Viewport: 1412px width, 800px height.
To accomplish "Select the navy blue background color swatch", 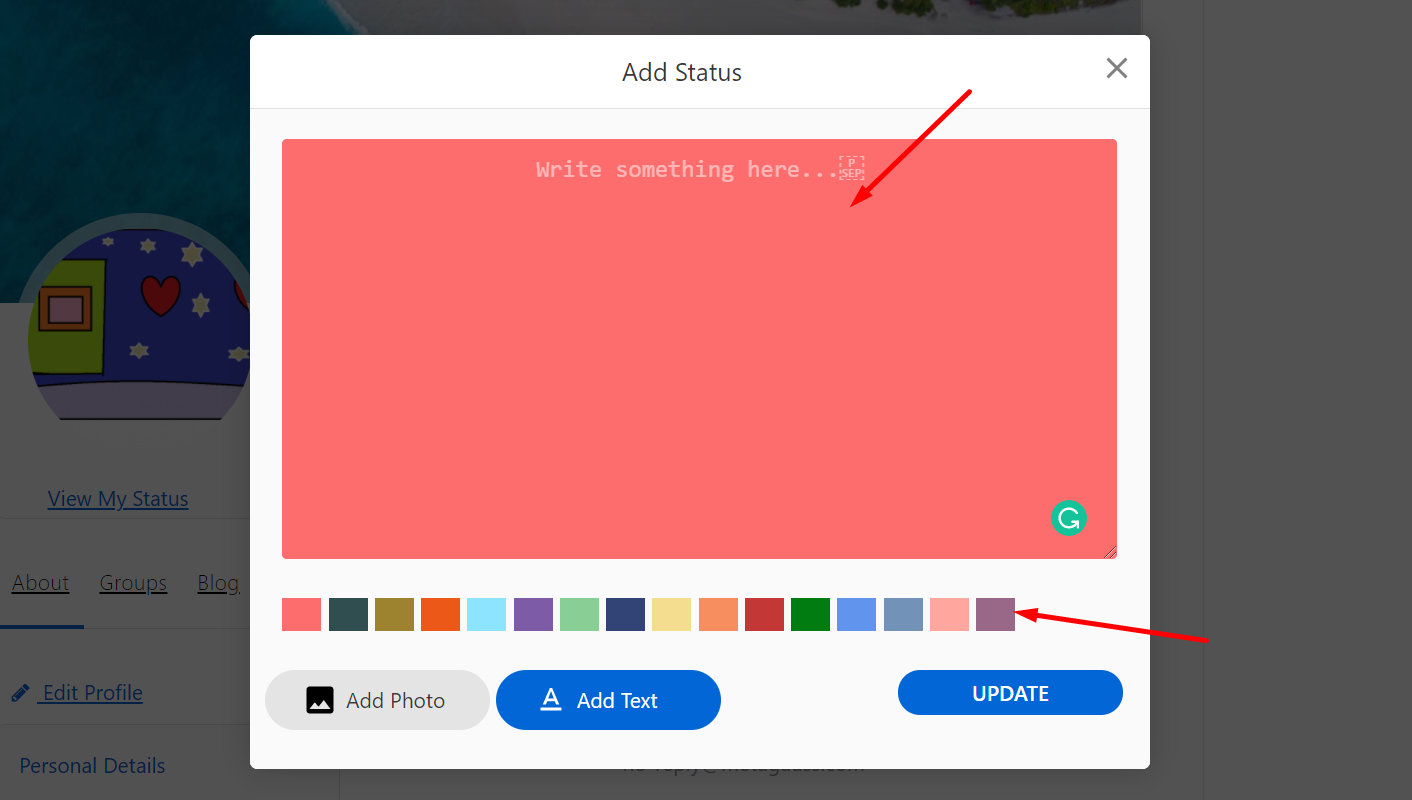I will pos(625,614).
